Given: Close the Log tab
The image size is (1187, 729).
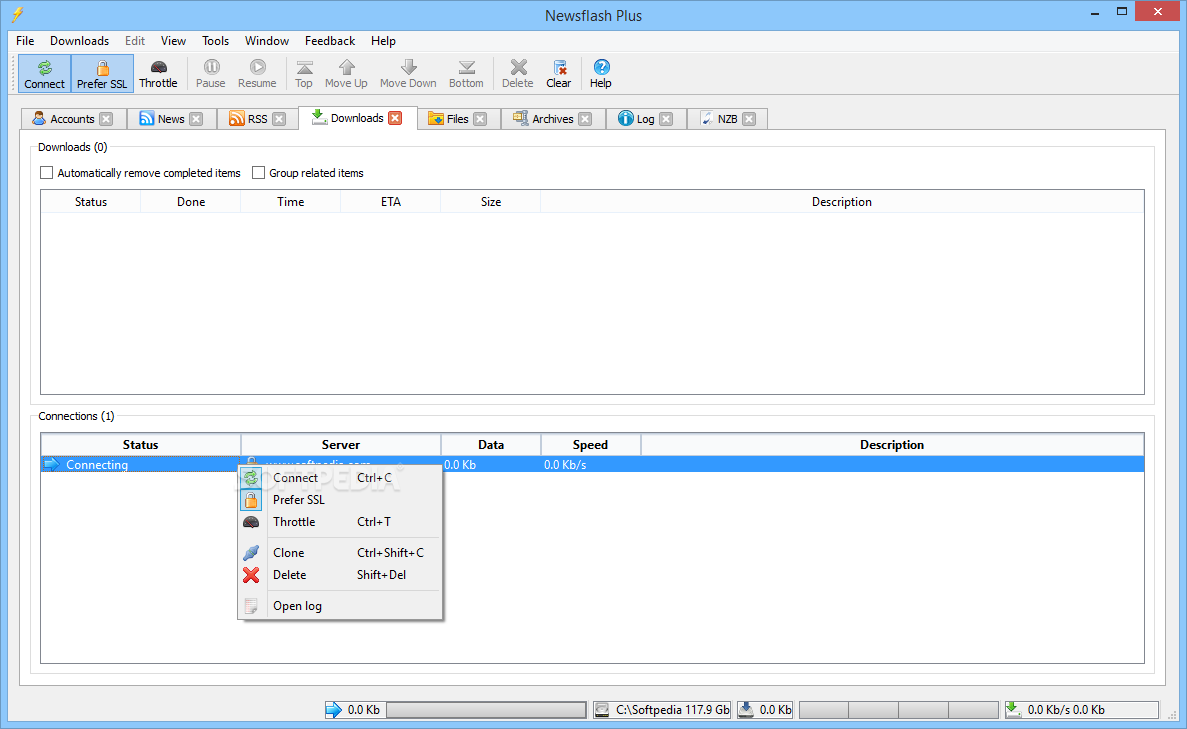Looking at the screenshot, I should pos(666,119).
